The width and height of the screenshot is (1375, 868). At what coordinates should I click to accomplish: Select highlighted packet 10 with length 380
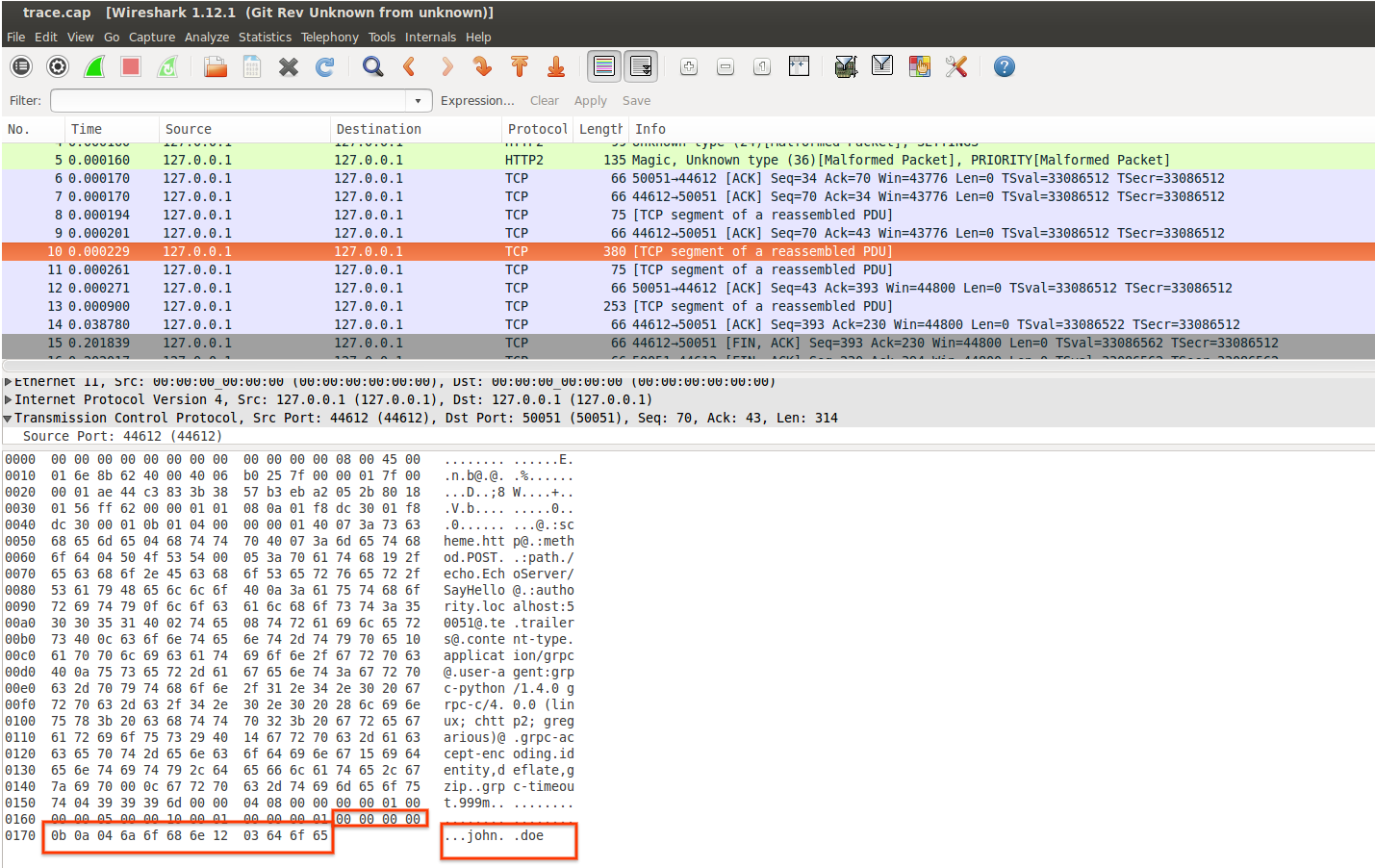[687, 251]
